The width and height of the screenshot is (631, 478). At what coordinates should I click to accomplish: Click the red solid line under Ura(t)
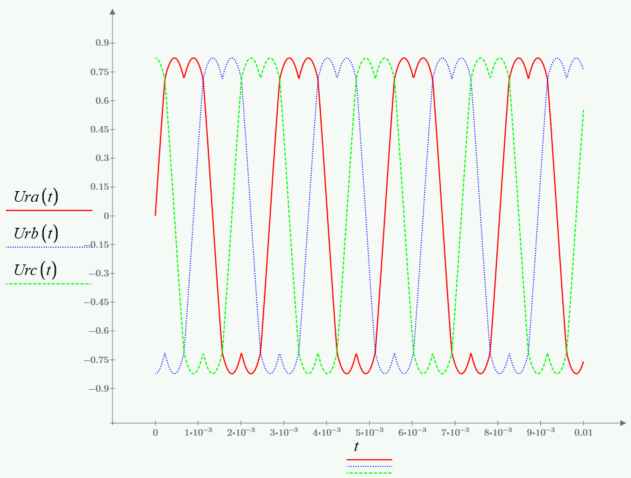click(x=49, y=211)
